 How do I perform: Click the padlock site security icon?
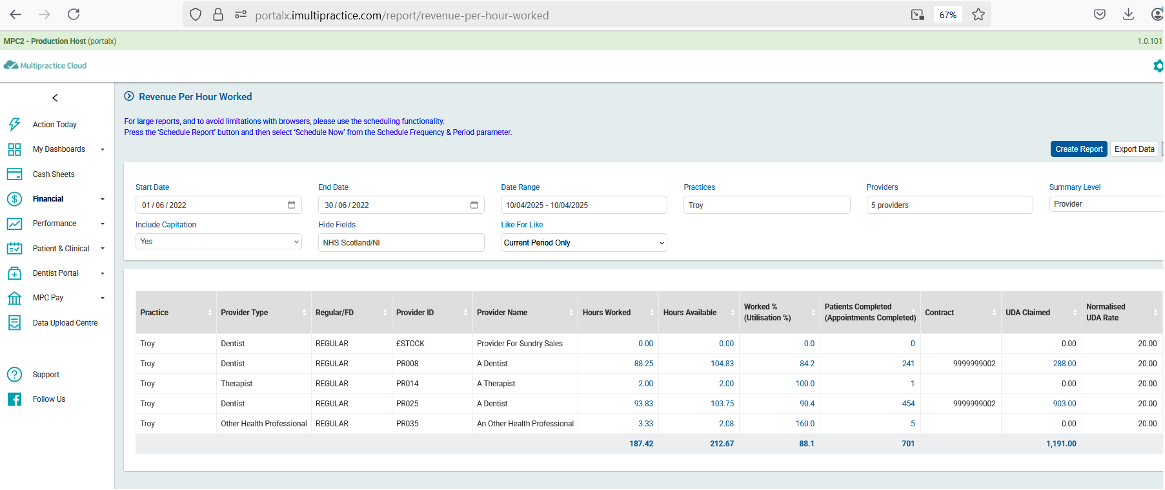[217, 14]
